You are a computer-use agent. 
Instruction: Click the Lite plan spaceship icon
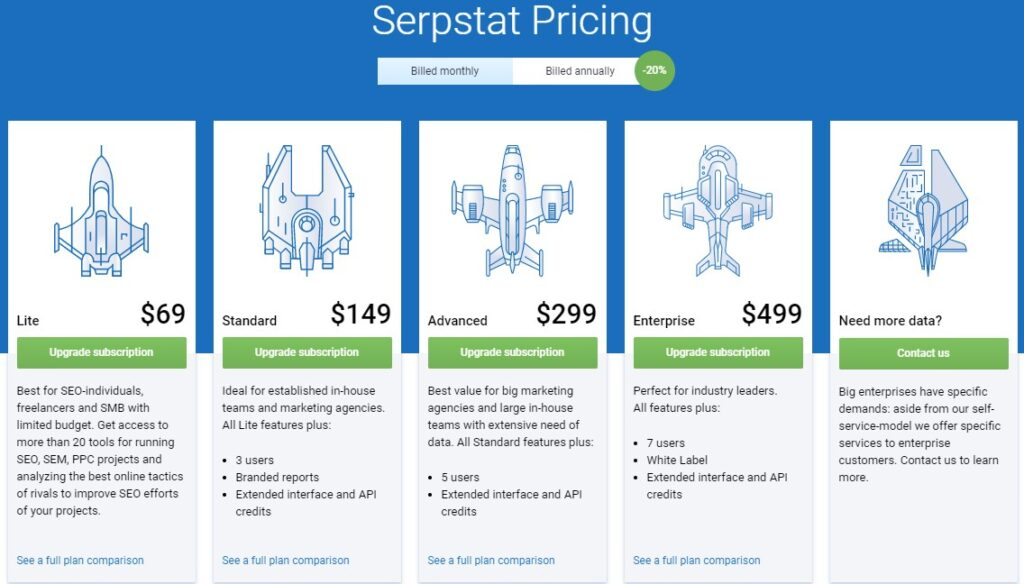tap(101, 213)
